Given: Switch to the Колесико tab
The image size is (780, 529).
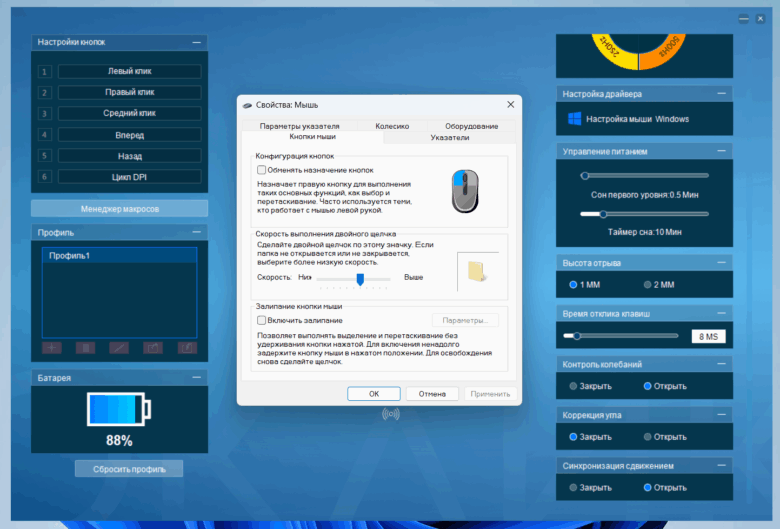Looking at the screenshot, I should [392, 126].
